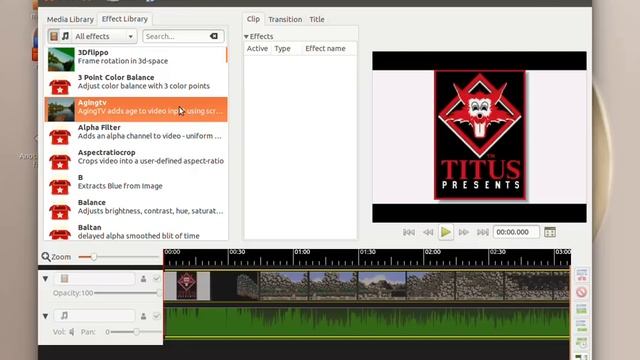Click the video track film strip icon
Image resolution: width=640 pixels, height=360 pixels.
64,278
